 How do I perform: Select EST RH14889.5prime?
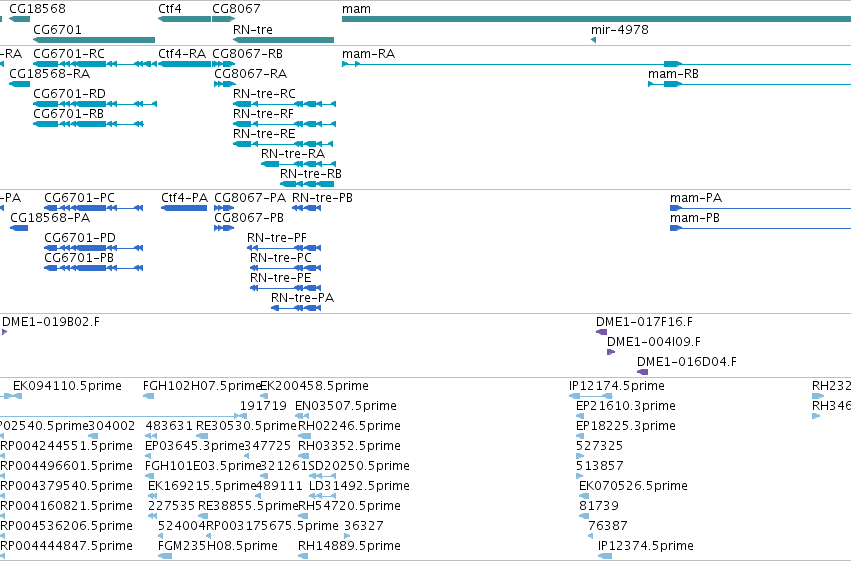[303, 556]
